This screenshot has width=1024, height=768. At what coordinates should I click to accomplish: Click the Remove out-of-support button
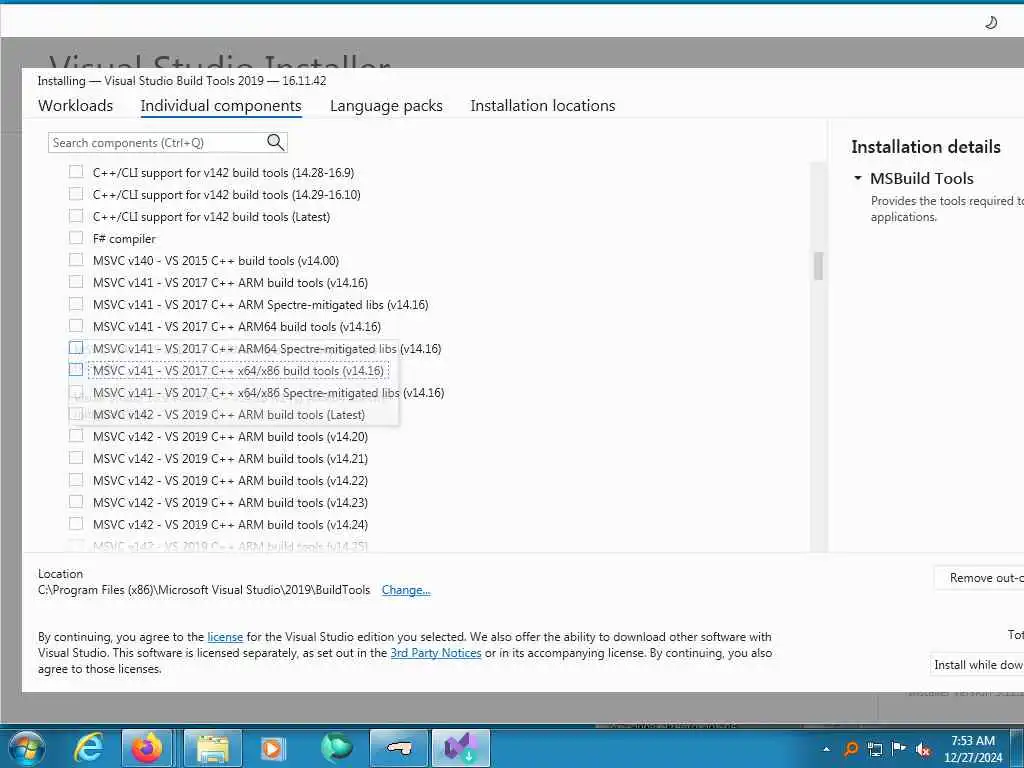point(979,578)
